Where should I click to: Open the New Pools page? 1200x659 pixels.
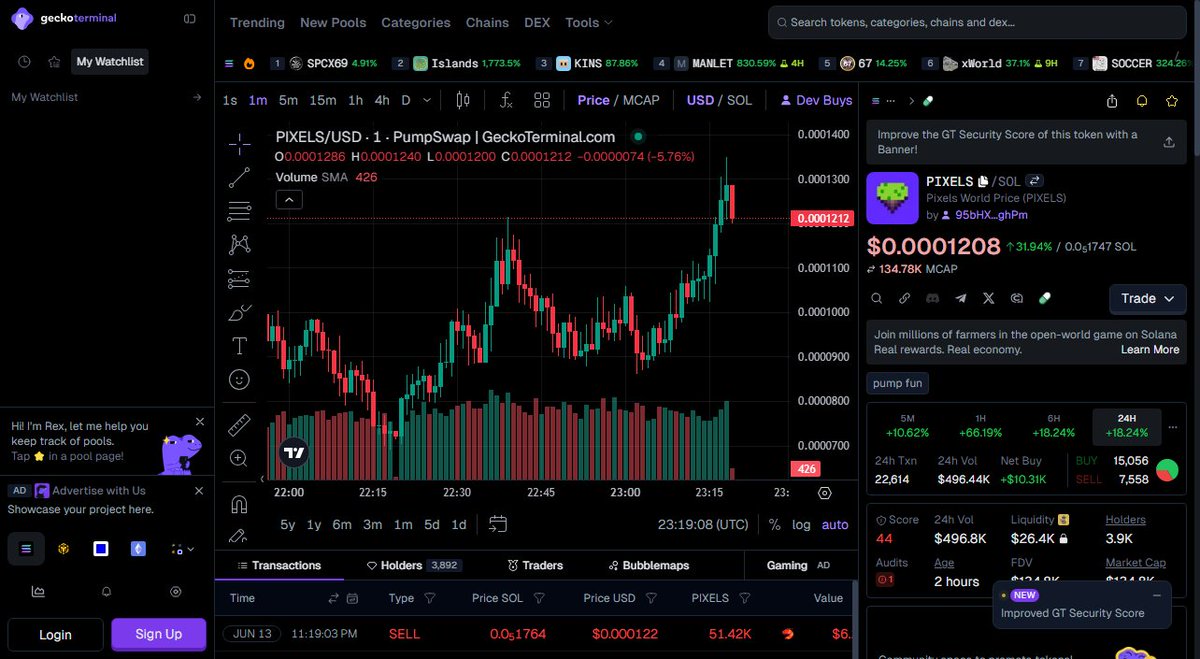[333, 22]
